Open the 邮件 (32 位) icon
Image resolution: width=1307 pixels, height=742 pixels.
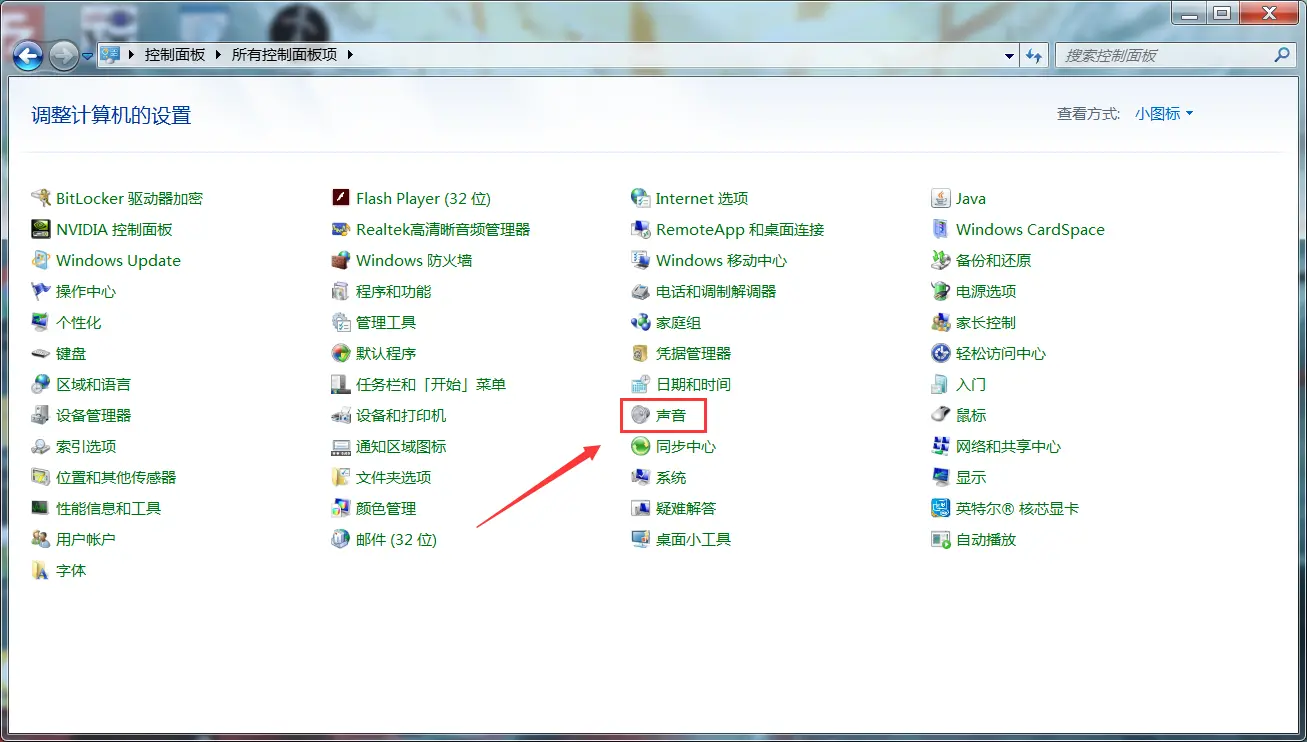(x=340, y=539)
